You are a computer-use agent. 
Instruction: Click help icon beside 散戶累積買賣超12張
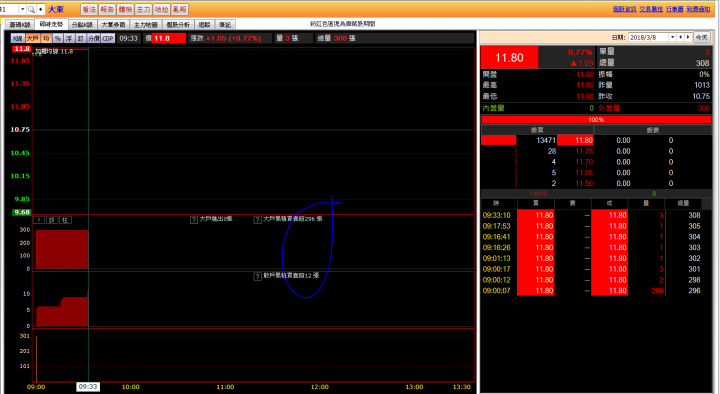click(x=258, y=276)
